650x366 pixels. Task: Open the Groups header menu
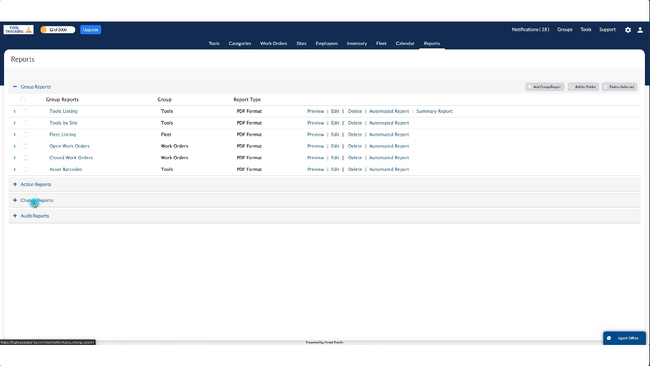point(565,29)
